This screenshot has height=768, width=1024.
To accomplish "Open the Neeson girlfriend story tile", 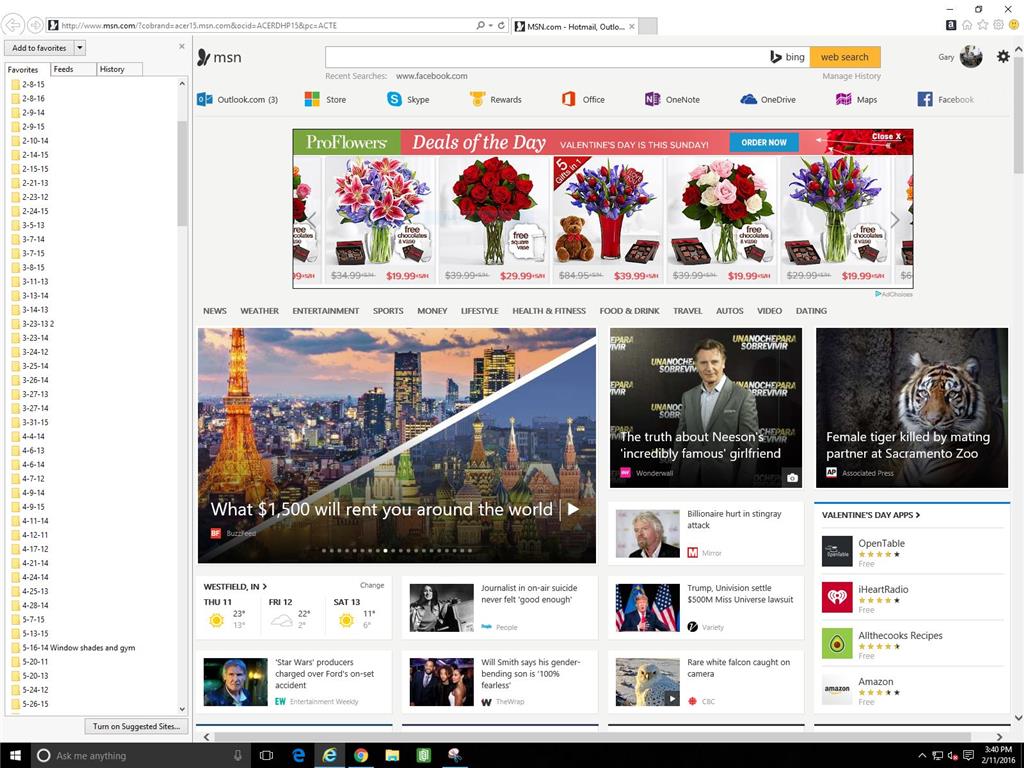I will coord(706,408).
